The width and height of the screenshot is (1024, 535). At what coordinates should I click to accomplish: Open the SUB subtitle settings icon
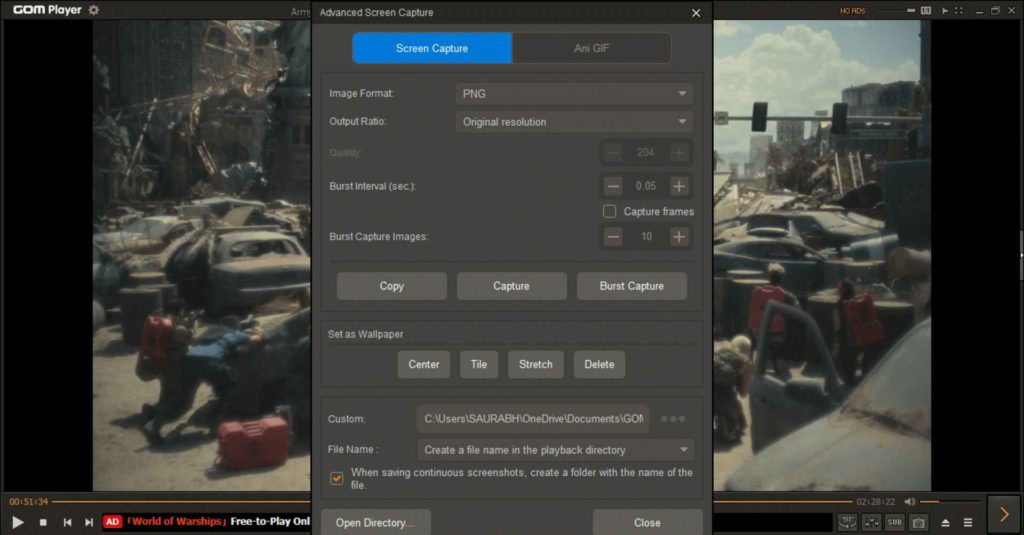pyautogui.click(x=895, y=523)
